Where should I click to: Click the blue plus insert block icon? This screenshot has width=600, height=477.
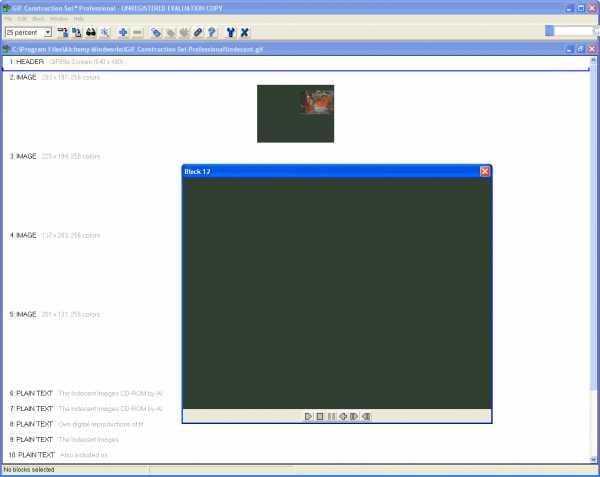coord(123,33)
